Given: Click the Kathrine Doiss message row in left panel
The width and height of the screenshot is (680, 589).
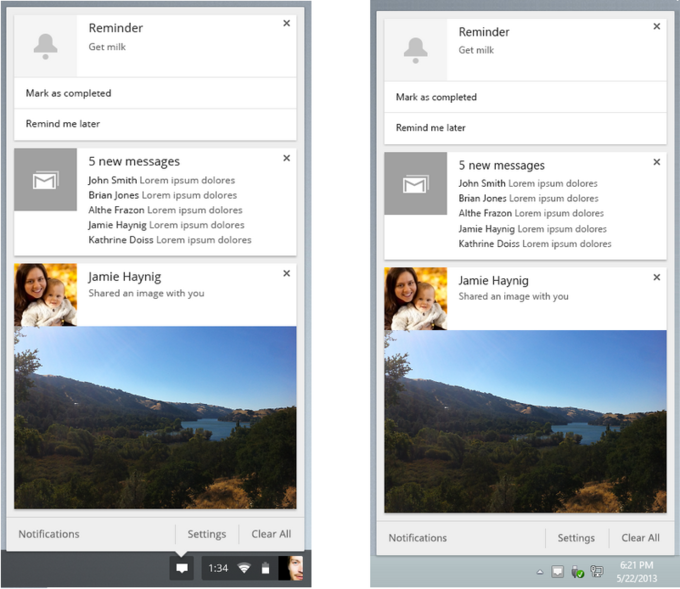Looking at the screenshot, I should pos(170,240).
